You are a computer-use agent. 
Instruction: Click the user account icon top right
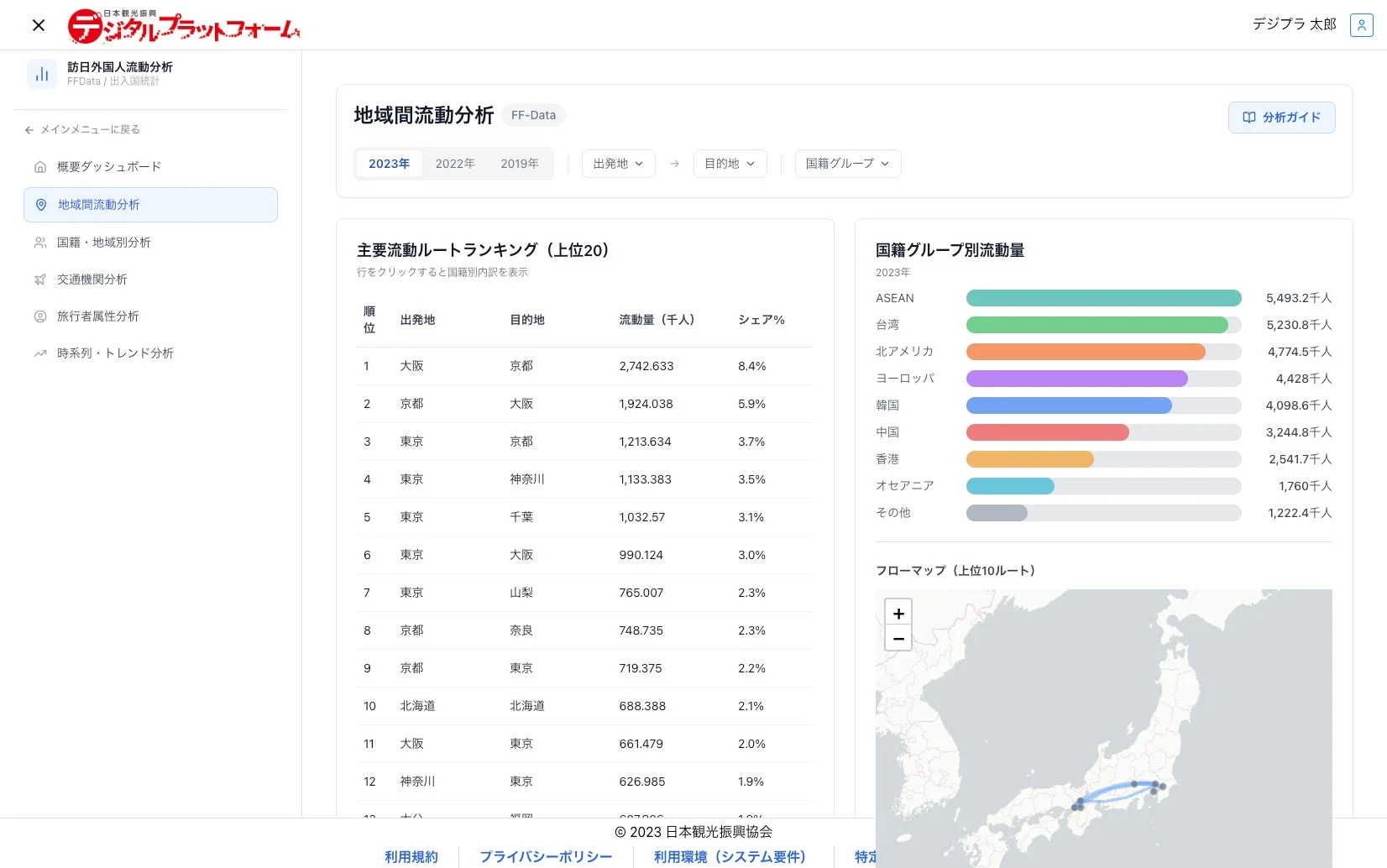[x=1360, y=25]
